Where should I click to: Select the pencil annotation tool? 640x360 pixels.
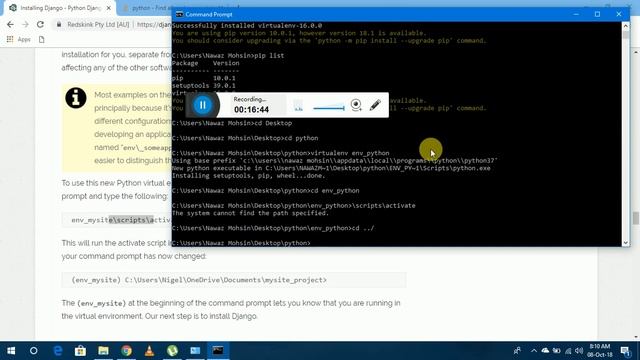(375, 105)
